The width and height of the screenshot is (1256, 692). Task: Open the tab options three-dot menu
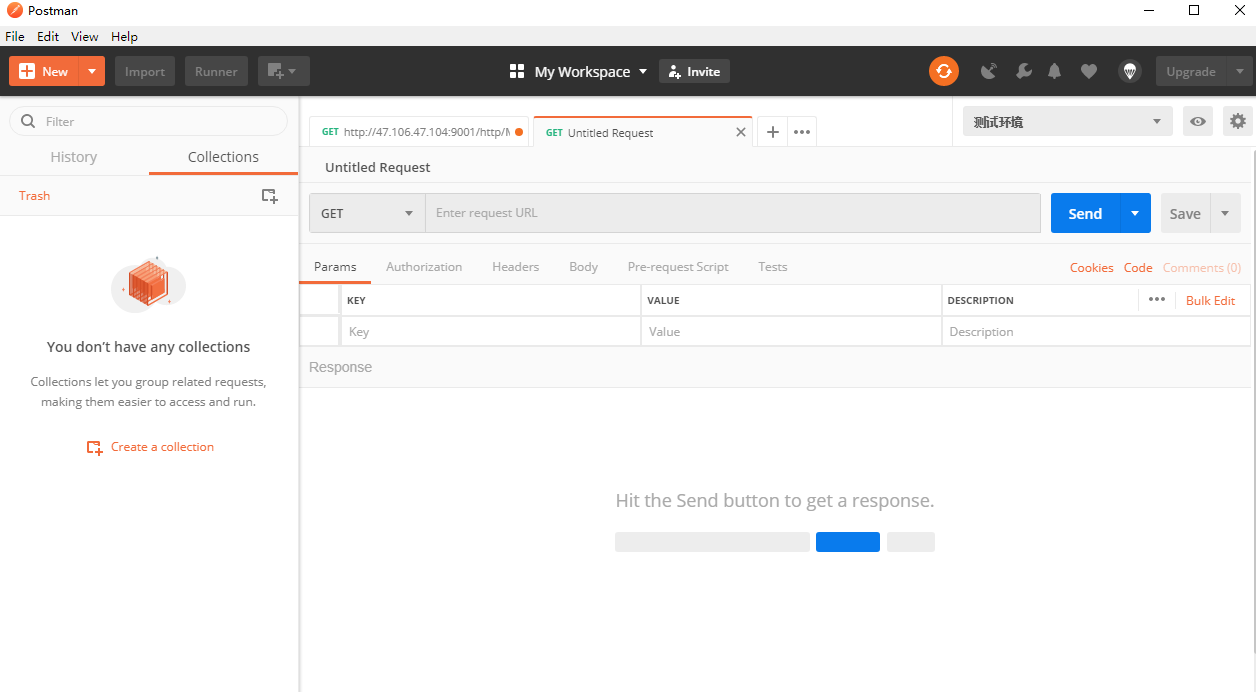[802, 132]
